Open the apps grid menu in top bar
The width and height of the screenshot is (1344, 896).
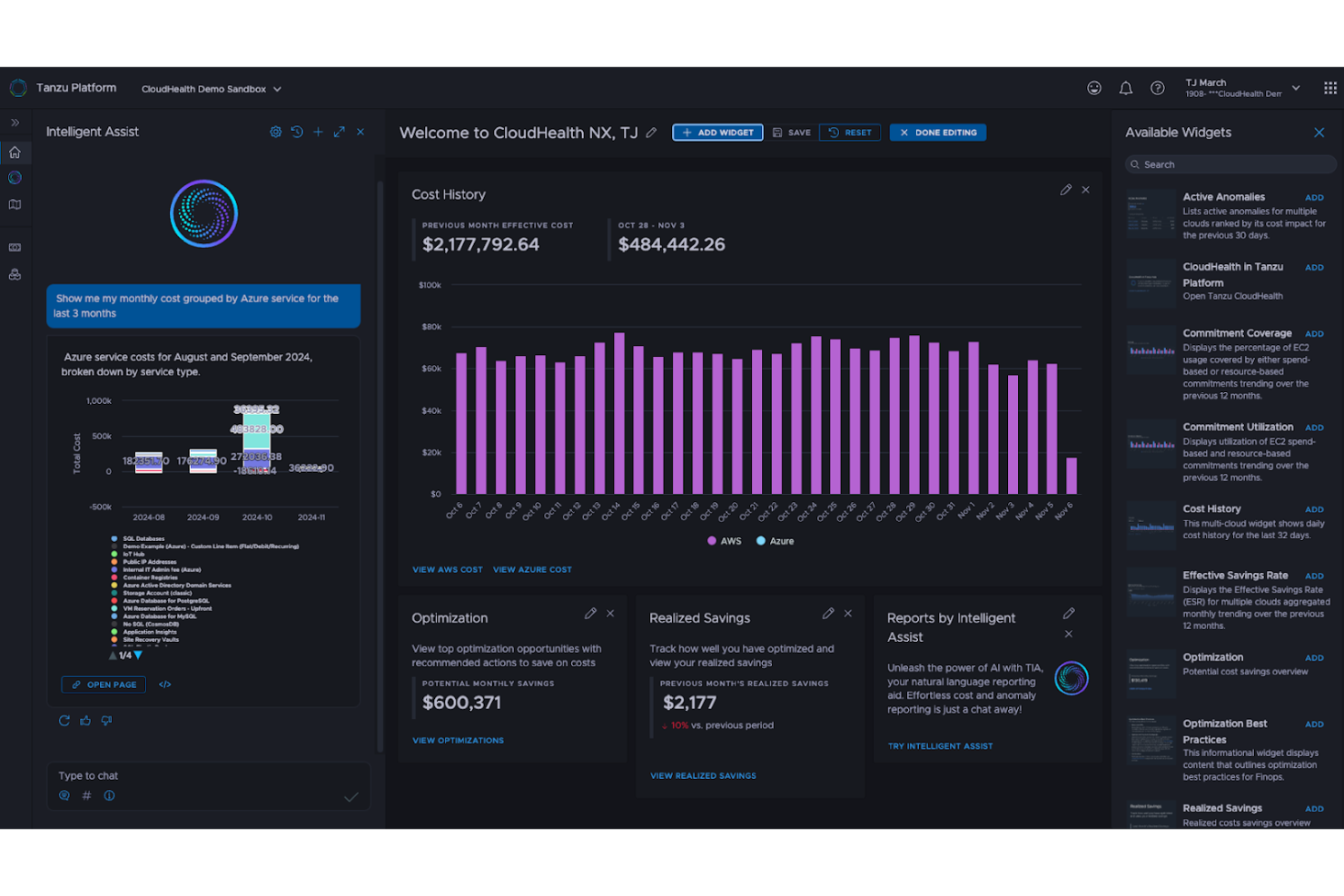tap(1329, 87)
